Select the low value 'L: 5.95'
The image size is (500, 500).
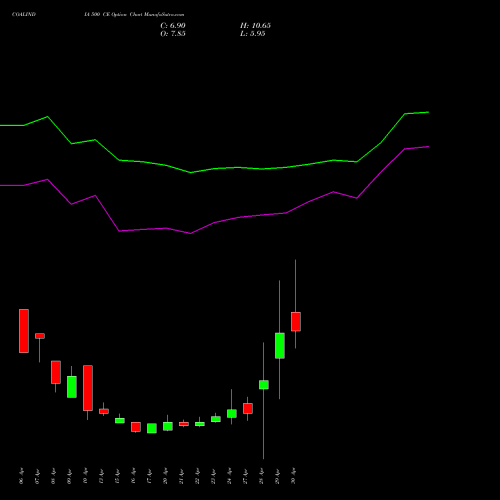pos(253,34)
